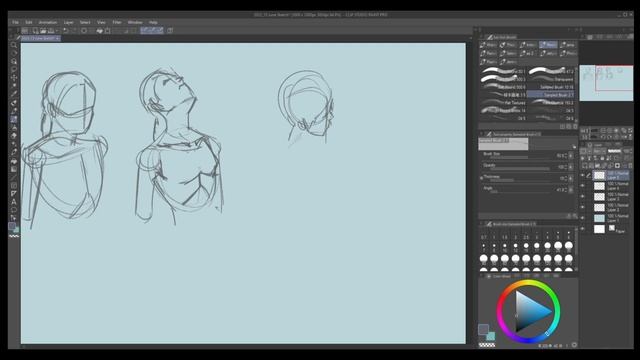Choose the Sampled Brush 2.7 sub tool
This screenshot has width=640, height=360.
point(551,95)
